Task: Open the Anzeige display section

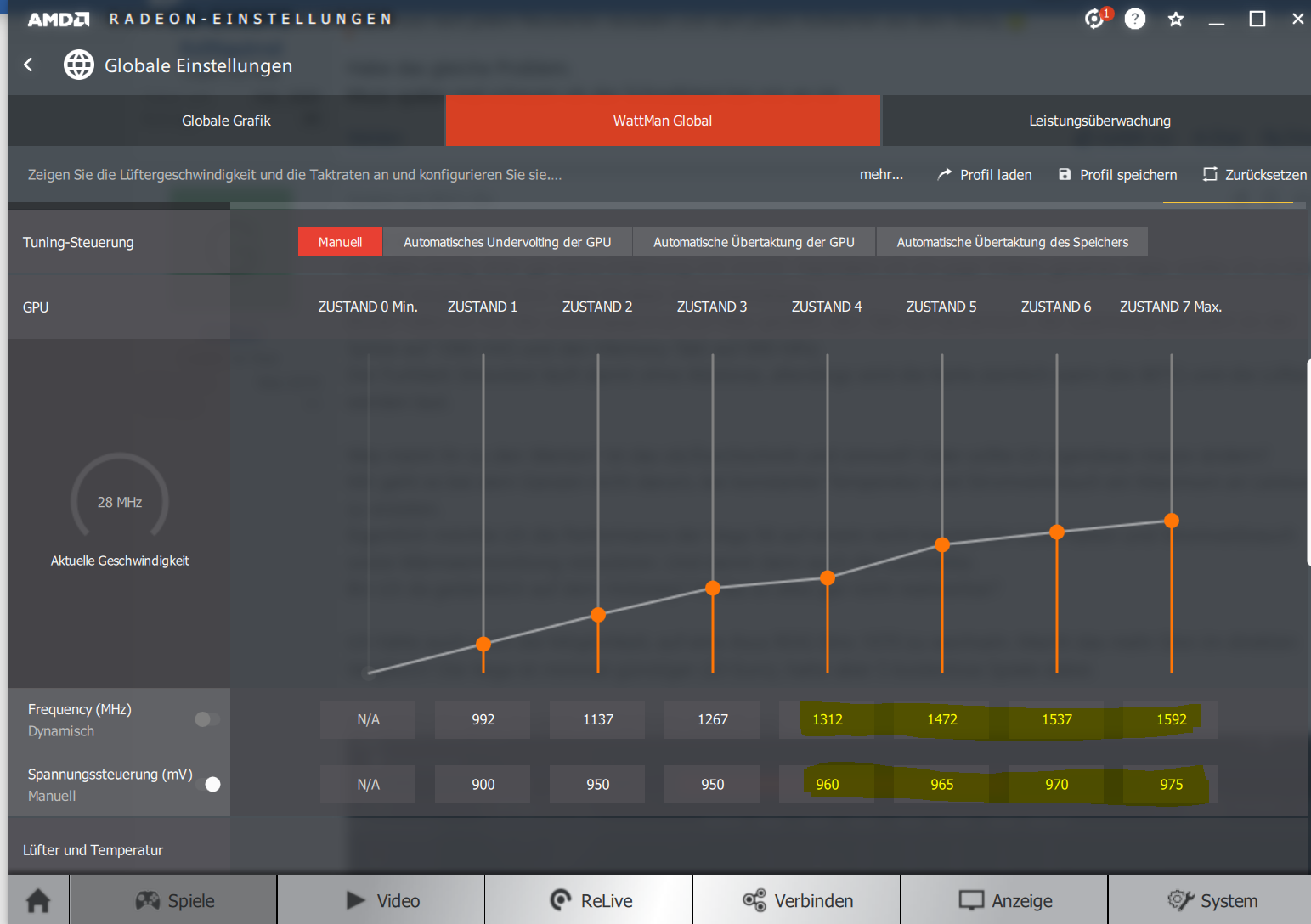Action: 1004,900
